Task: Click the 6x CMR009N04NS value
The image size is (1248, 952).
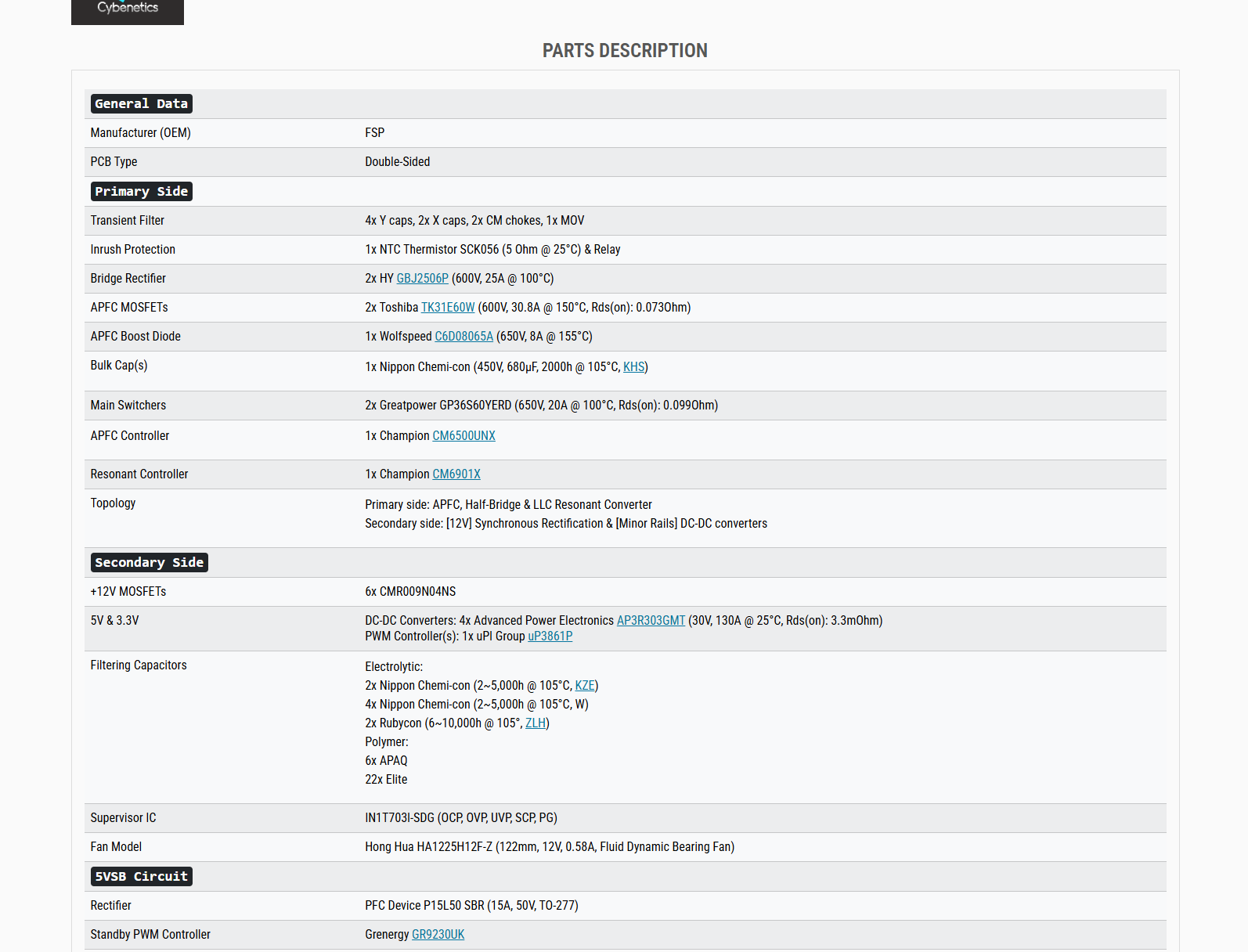Action: click(410, 592)
